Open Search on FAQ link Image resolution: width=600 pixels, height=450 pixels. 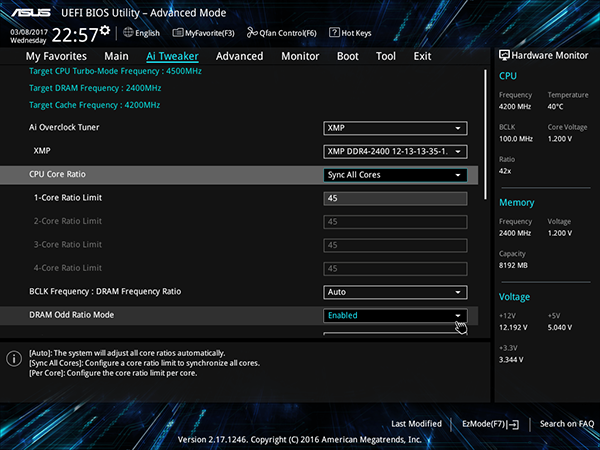567,424
